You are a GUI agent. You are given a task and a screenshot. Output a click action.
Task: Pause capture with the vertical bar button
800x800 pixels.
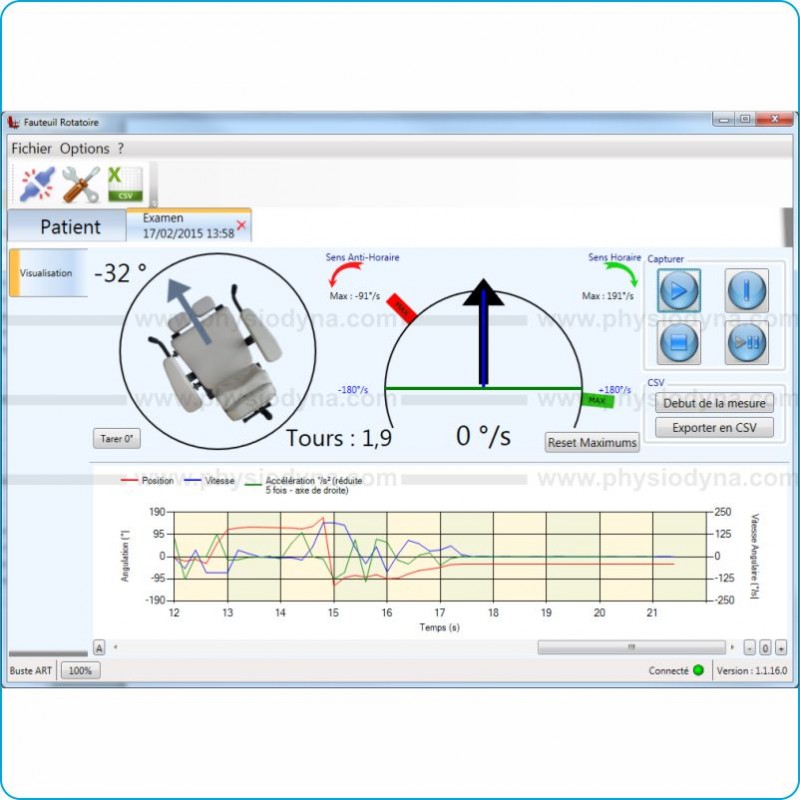point(746,291)
